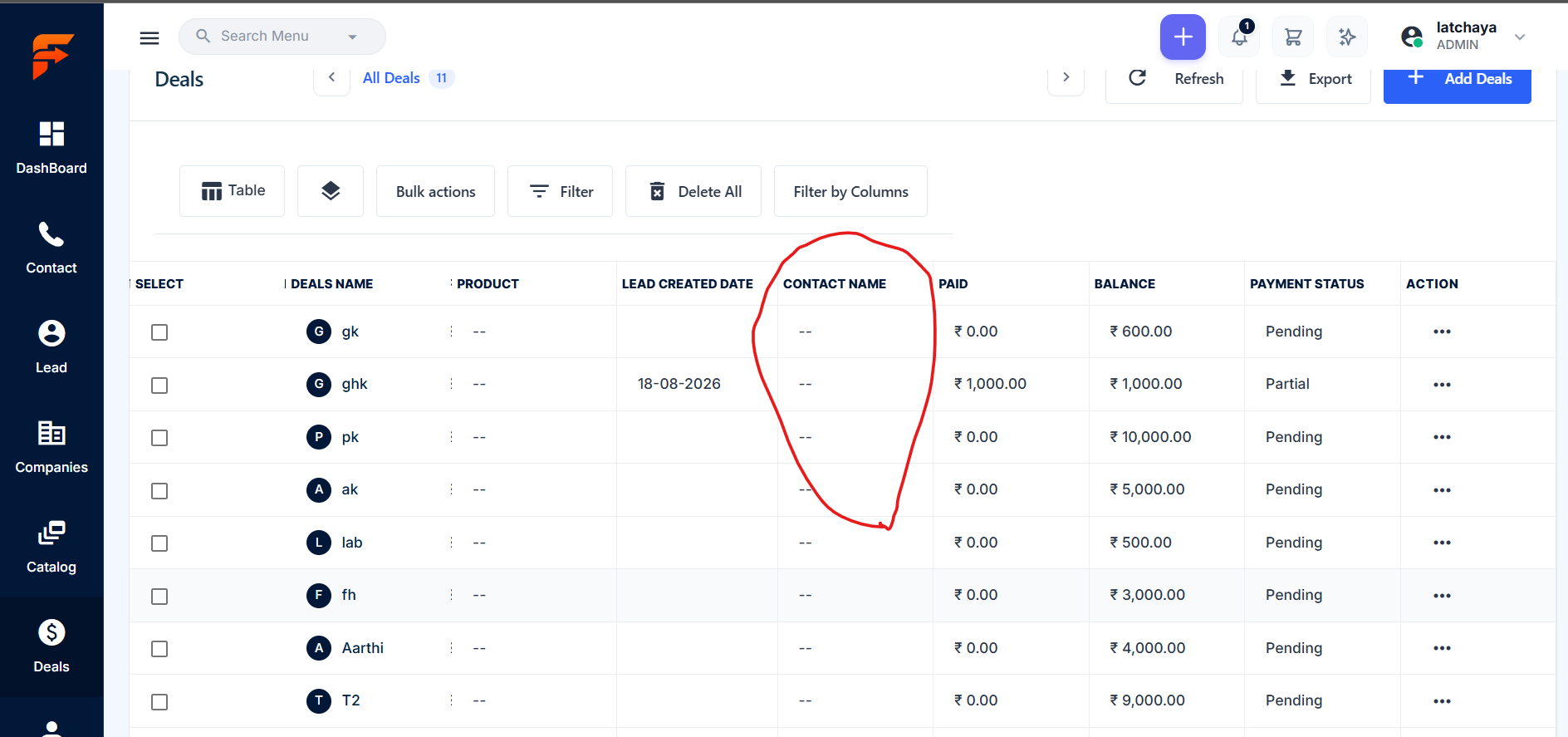Expand the latchaya account dropdown chevron
This screenshot has width=1568, height=737.
(x=1520, y=37)
